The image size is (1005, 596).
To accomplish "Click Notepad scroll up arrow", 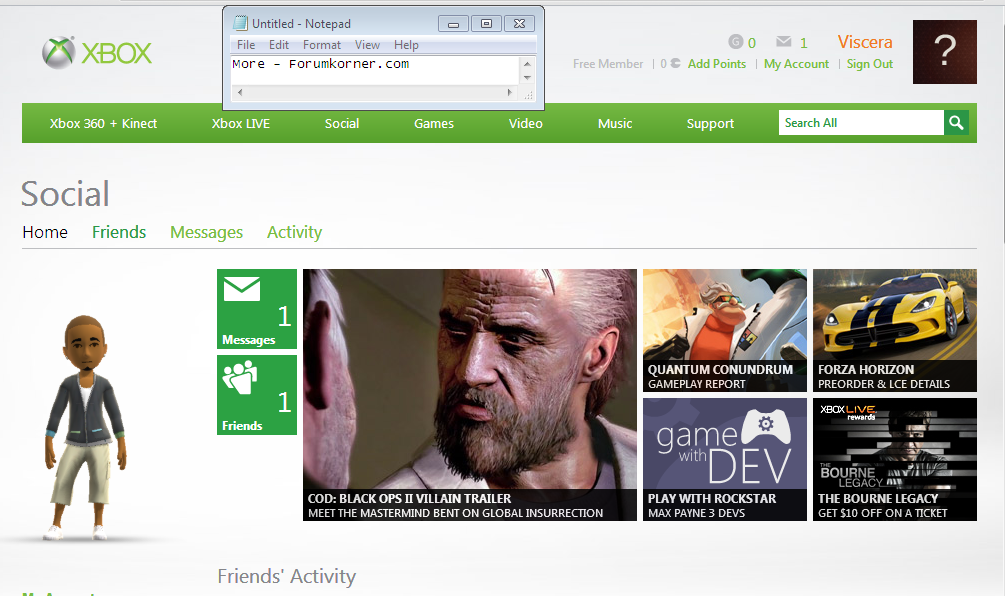I will pyautogui.click(x=527, y=63).
